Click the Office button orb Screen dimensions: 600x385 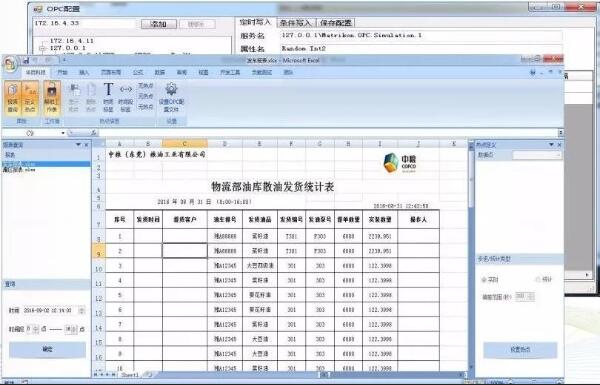[10, 64]
